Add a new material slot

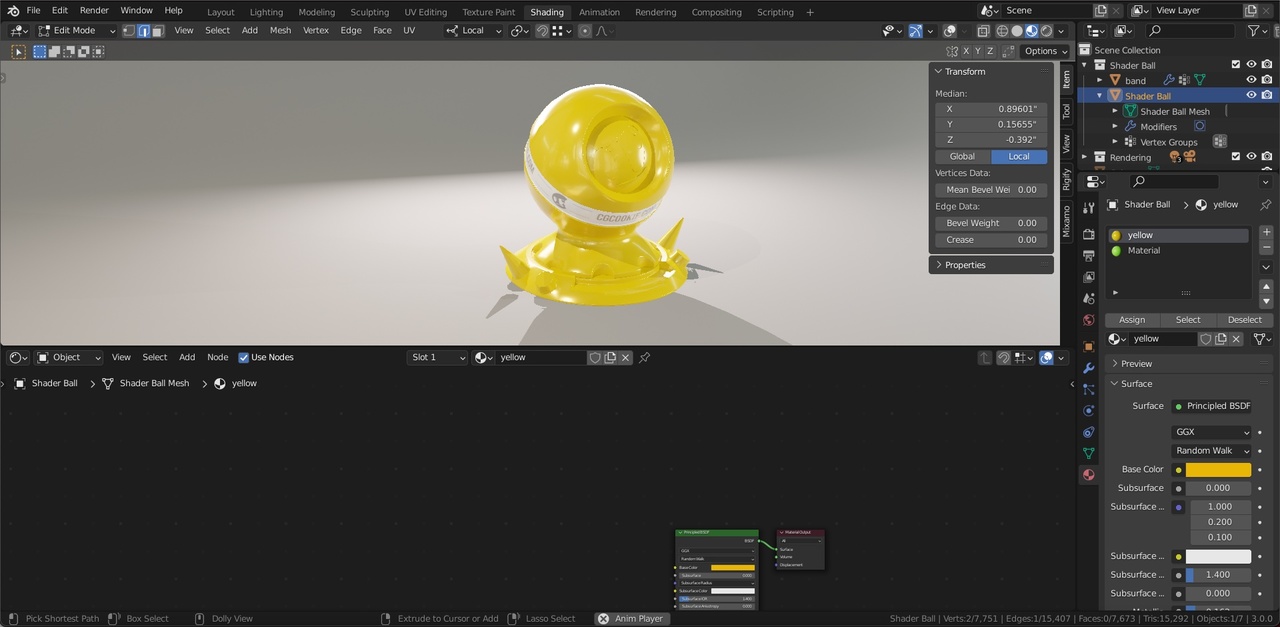(1266, 232)
